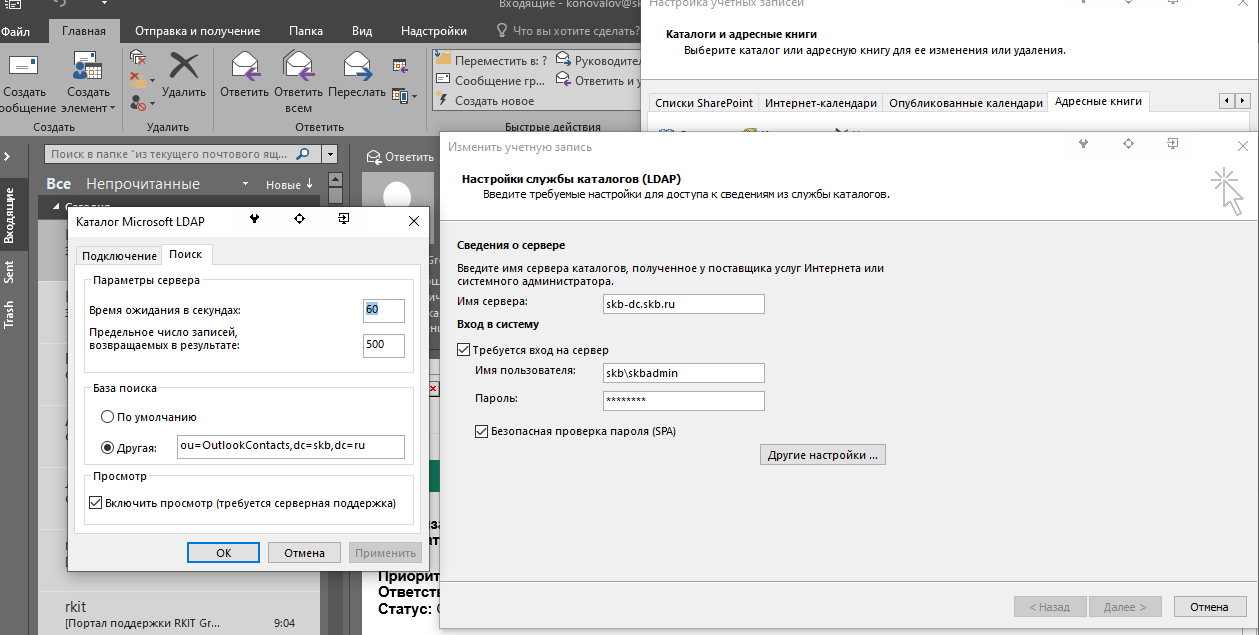The image size is (1259, 635).
Task: Click the pin icon in LDAP catalog dialog title
Action: (254, 218)
